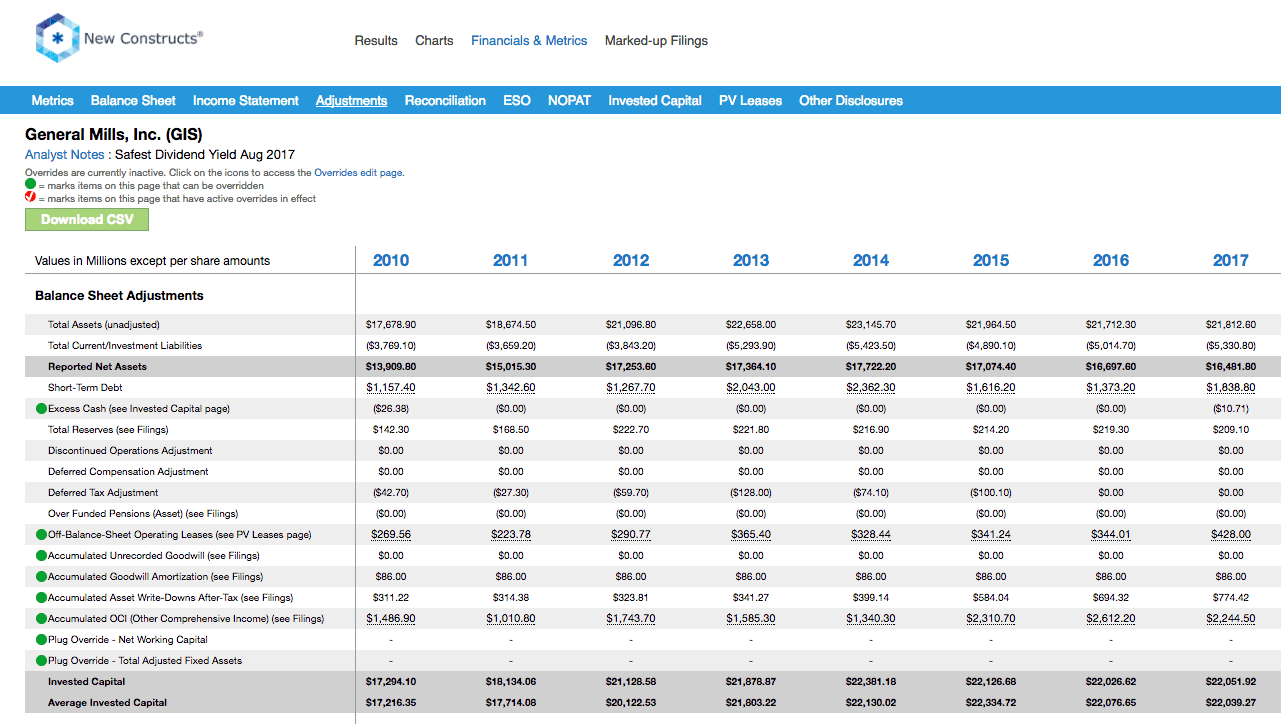Image resolution: width=1281 pixels, height=724 pixels.
Task: Click 2010 Invested Capital value $17,294.10
Action: point(391,682)
